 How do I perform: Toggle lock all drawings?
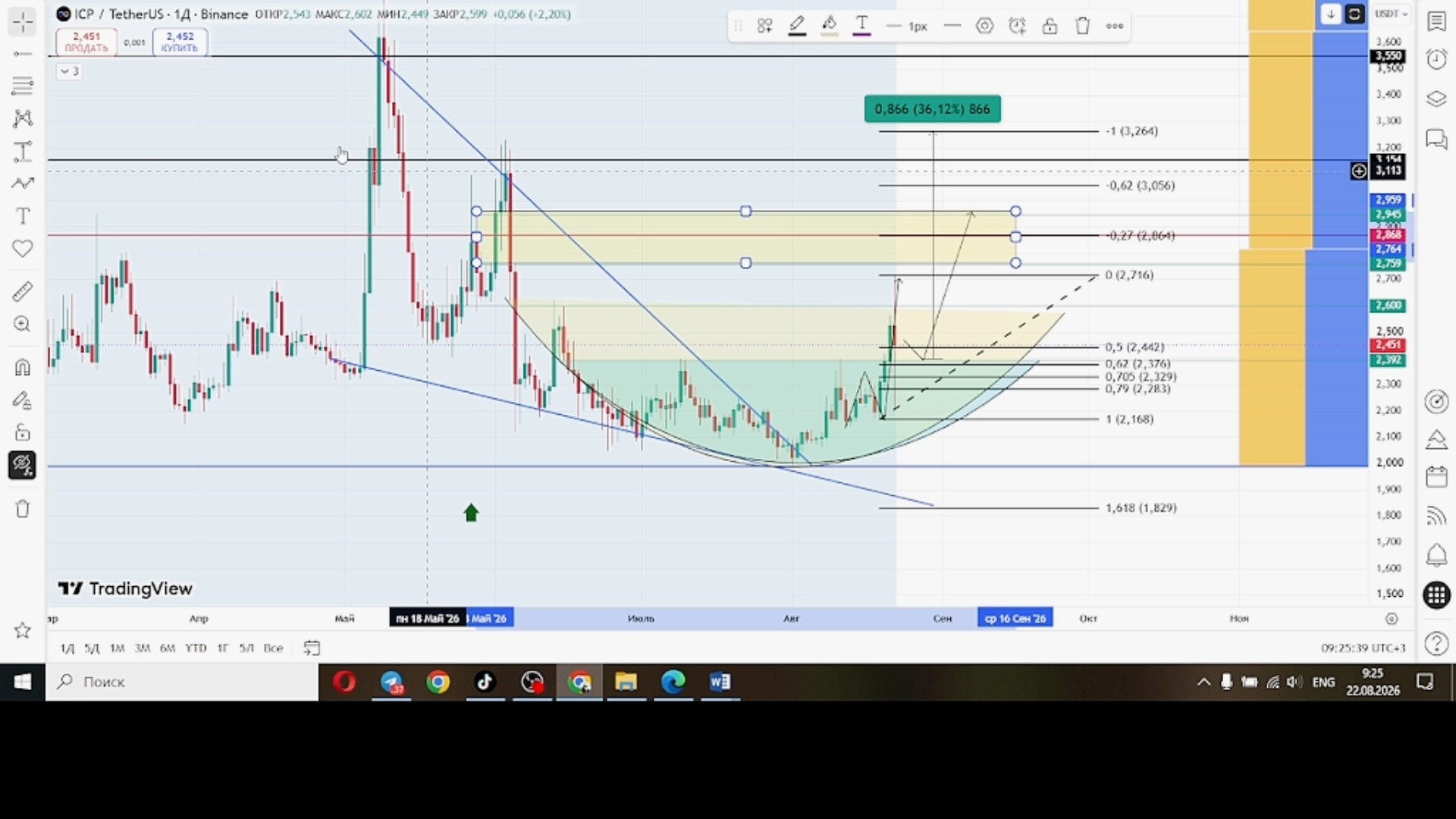coord(23,432)
